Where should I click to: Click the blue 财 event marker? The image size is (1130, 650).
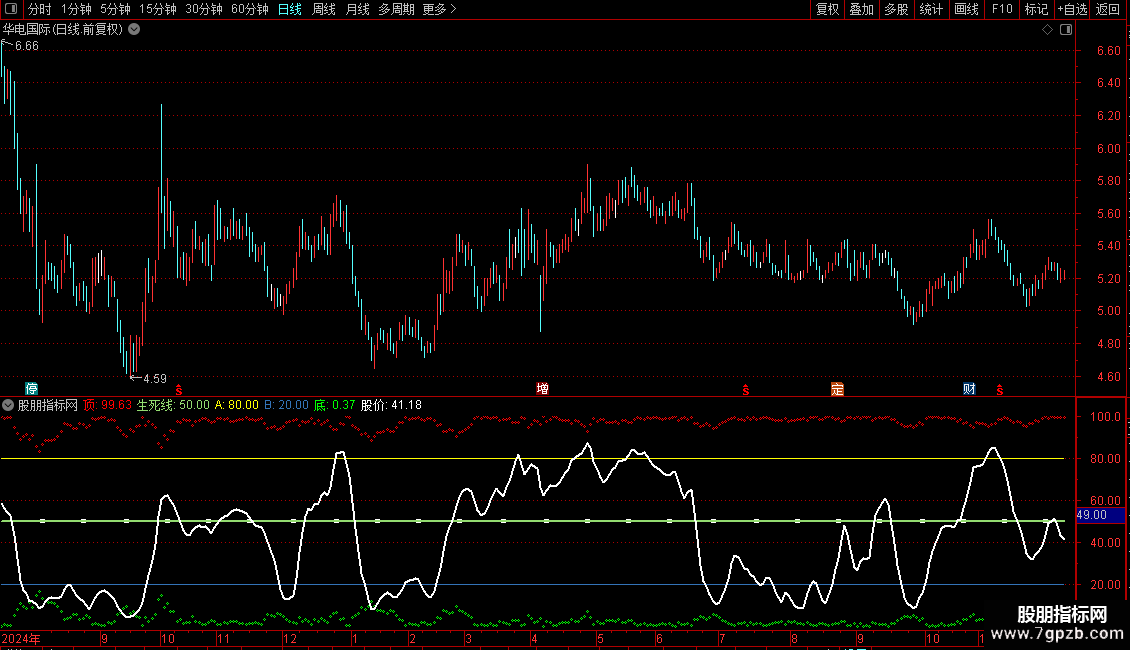point(969,389)
